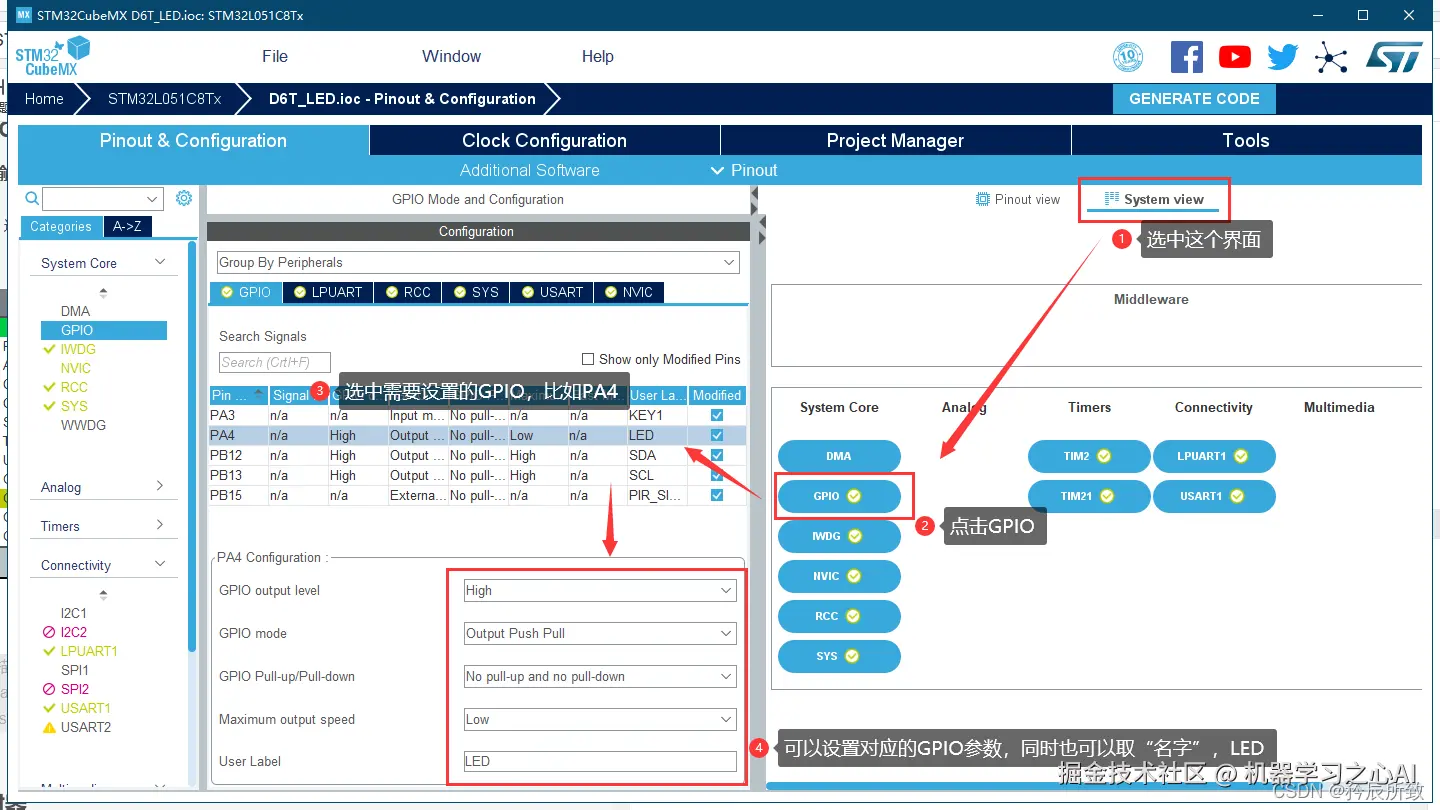Collapse the Connectivity category

tap(160, 564)
